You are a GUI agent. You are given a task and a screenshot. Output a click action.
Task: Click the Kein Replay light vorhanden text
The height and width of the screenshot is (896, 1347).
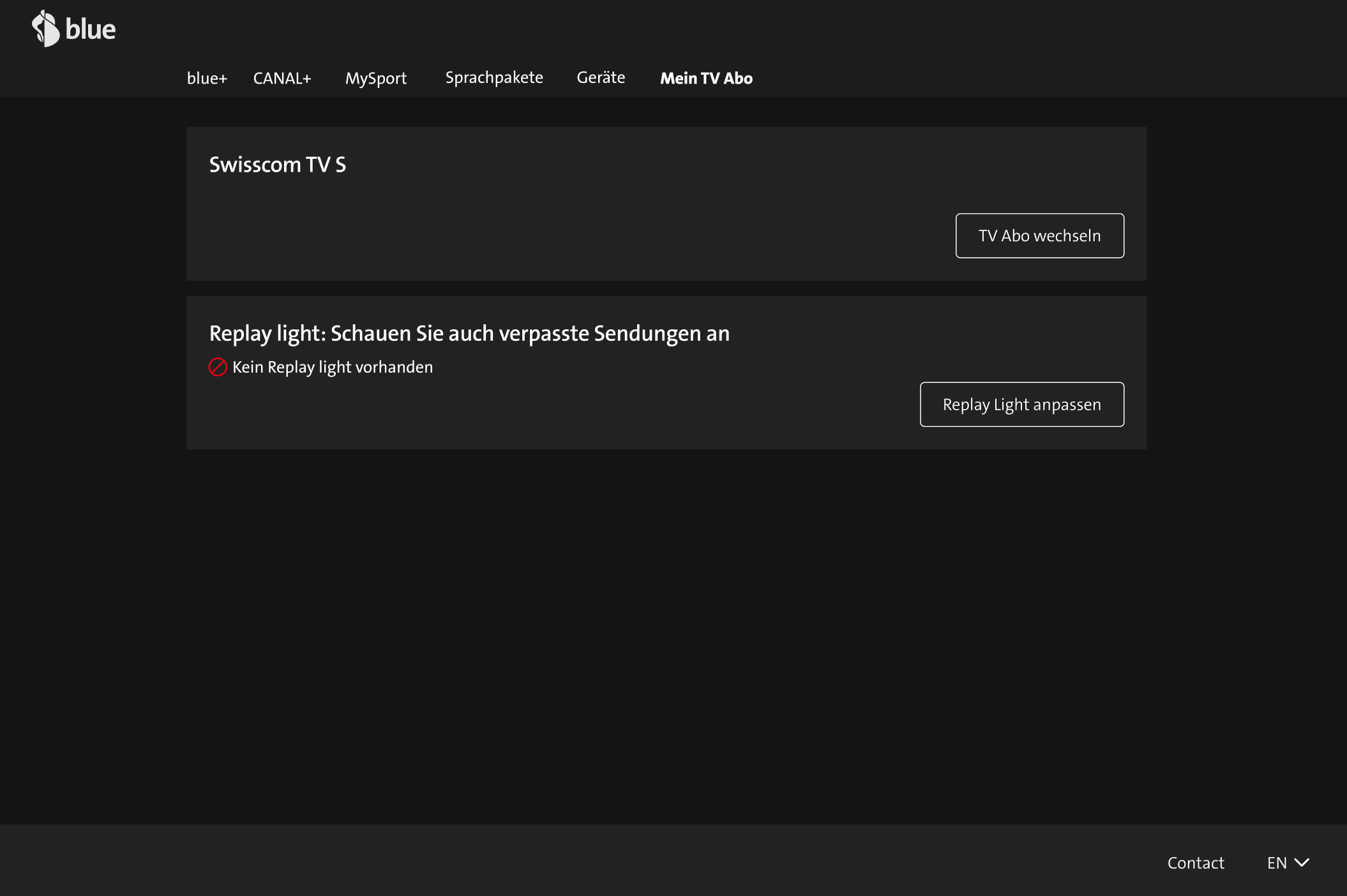(333, 367)
